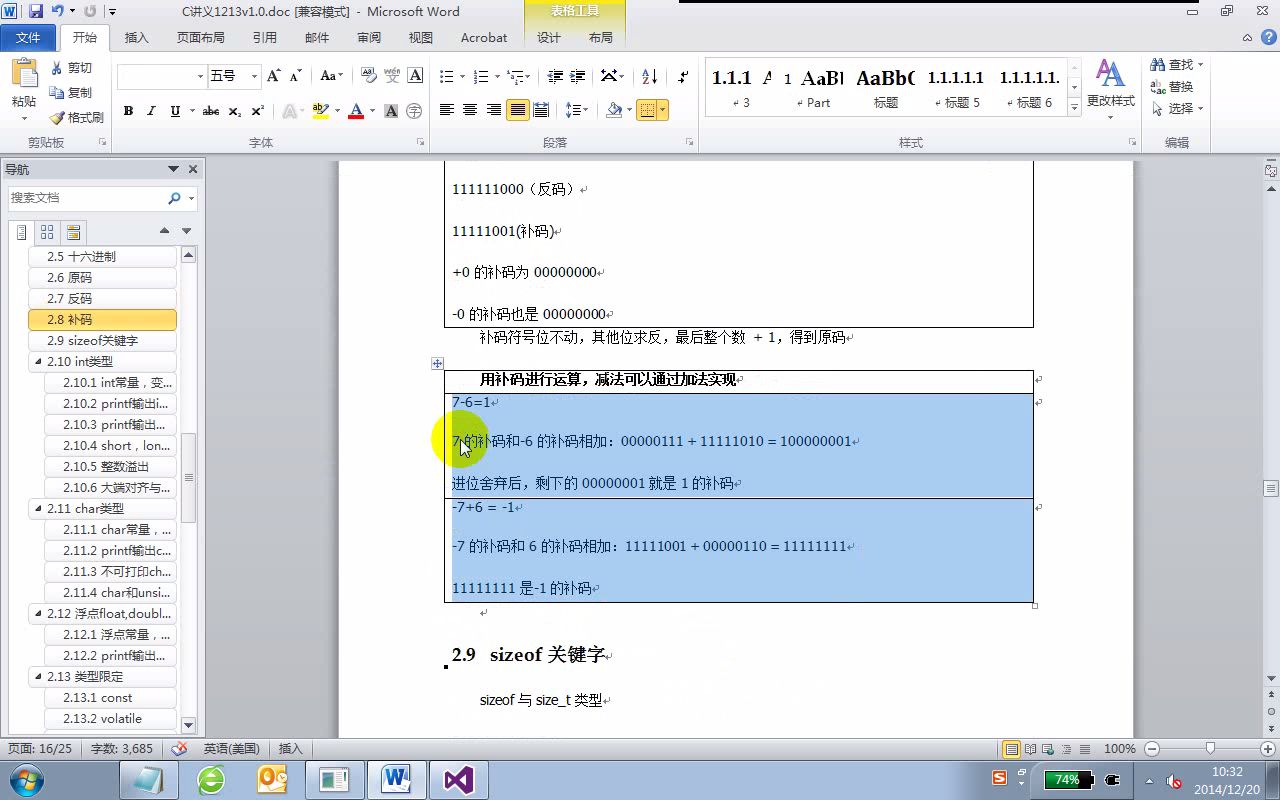Click Replace (替换) in editing group

pos(1173,86)
